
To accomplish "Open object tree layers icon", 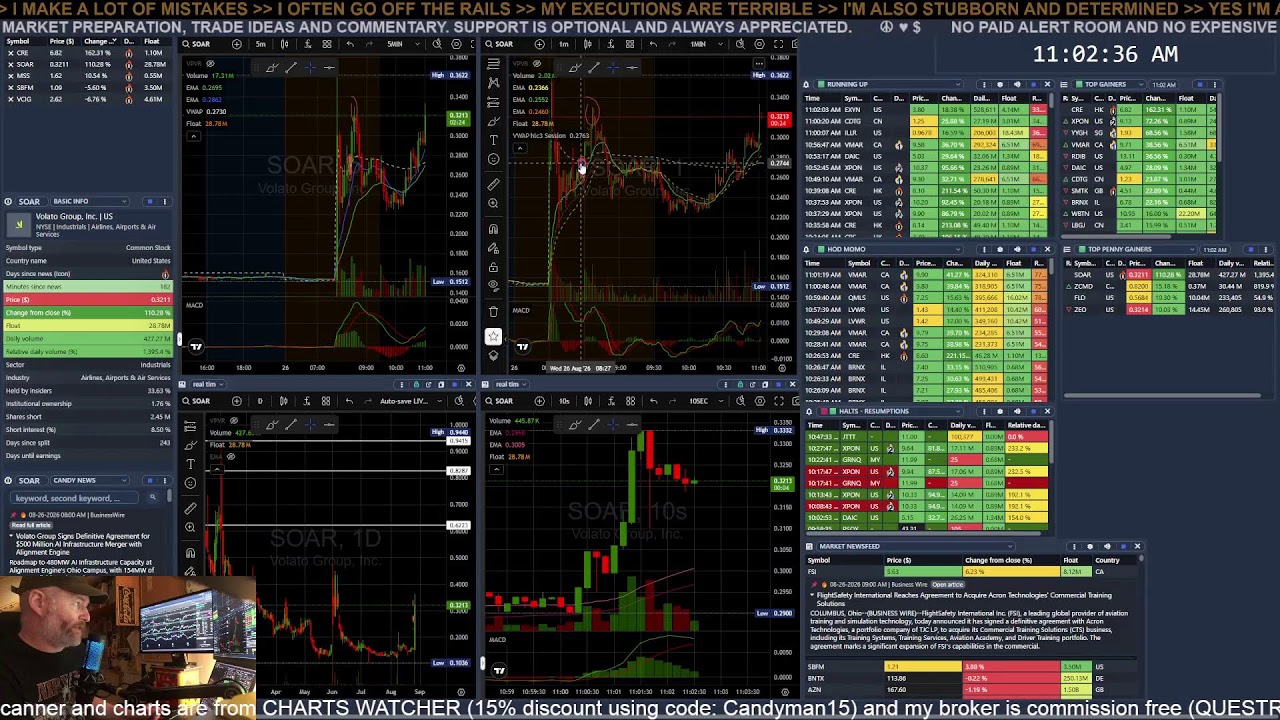I will 493,355.
